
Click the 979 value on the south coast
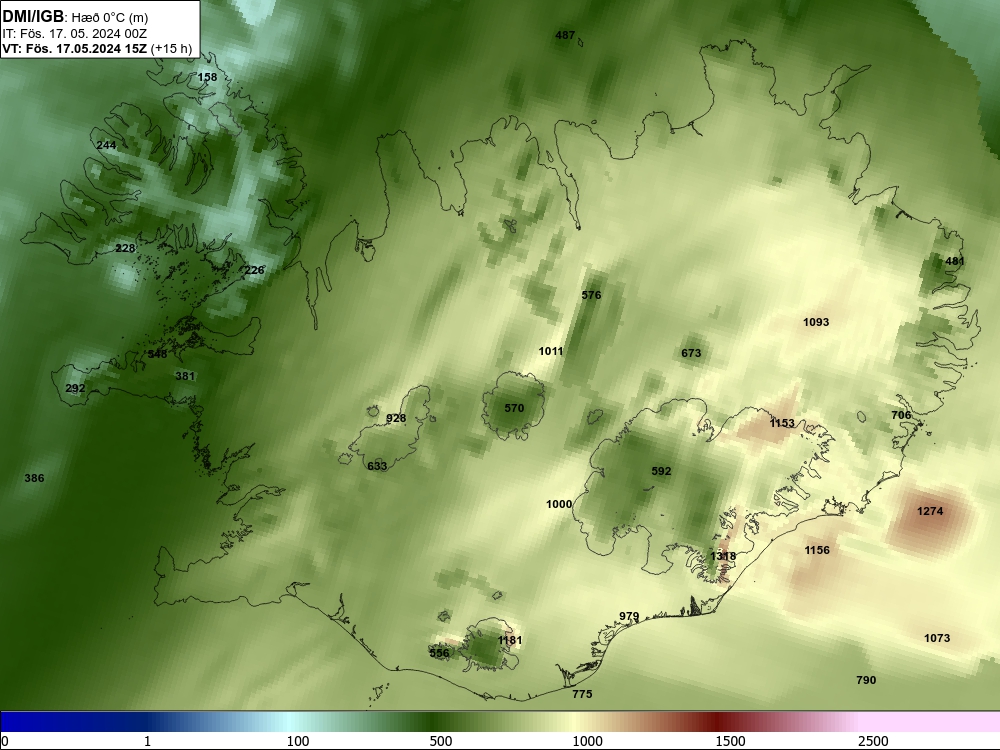pyautogui.click(x=629, y=616)
